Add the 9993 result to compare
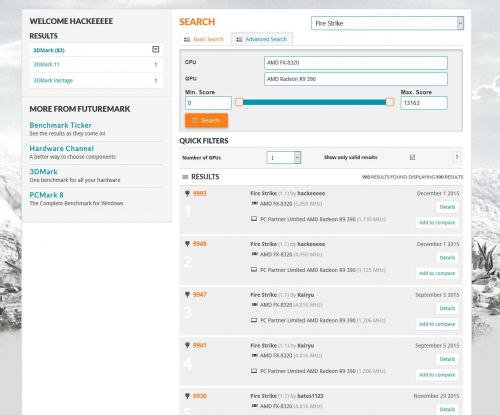 [x=437, y=222]
